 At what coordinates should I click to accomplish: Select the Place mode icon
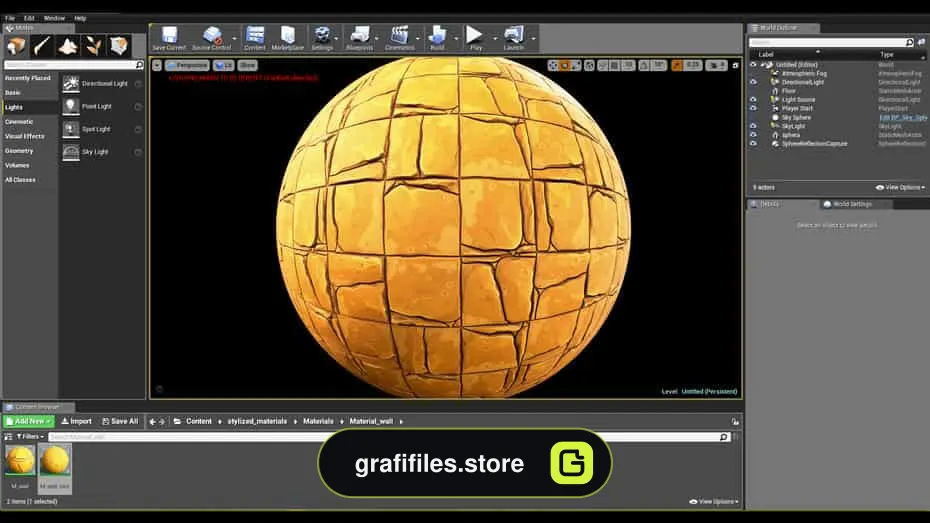(x=17, y=46)
